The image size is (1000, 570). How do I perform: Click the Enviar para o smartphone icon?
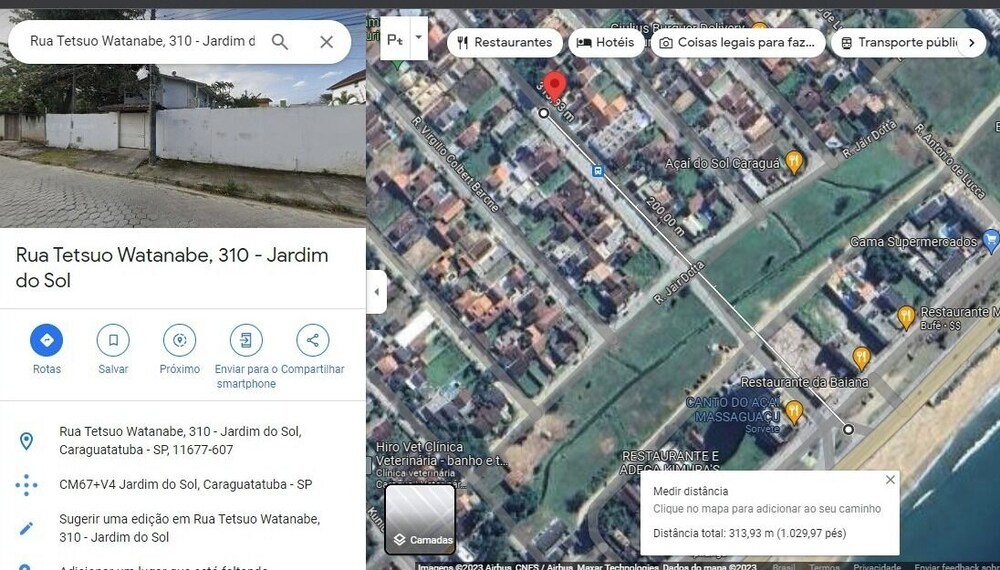[x=246, y=340]
